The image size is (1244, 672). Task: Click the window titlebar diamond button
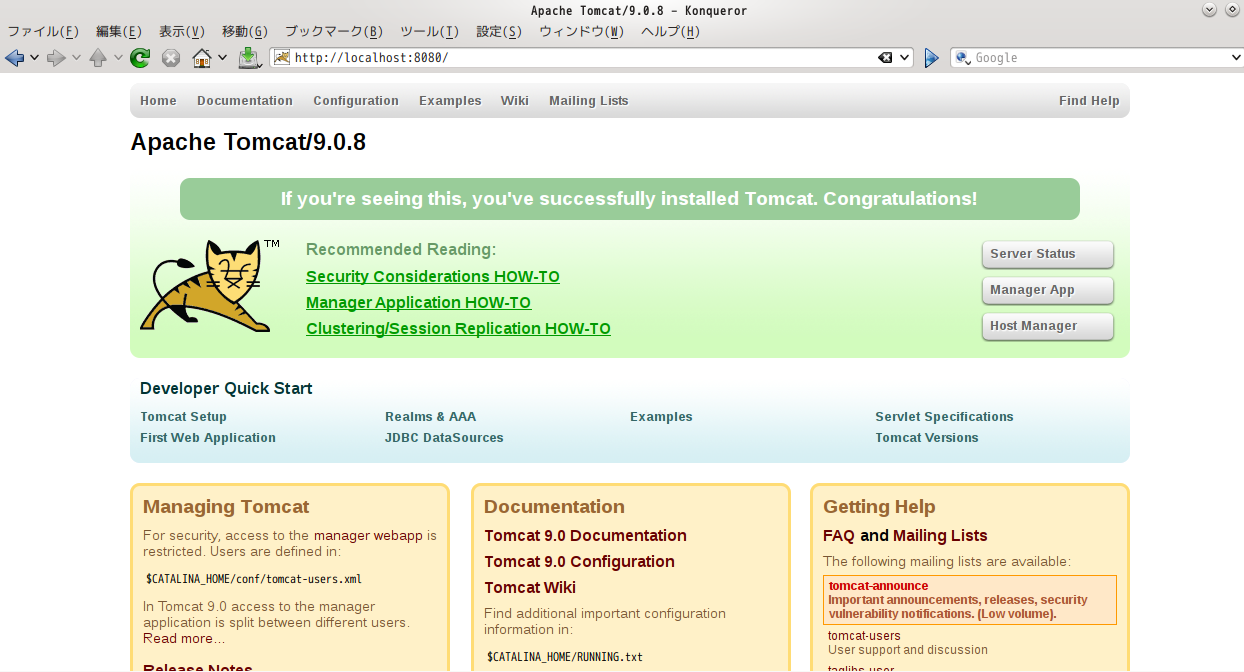tap(1230, 9)
